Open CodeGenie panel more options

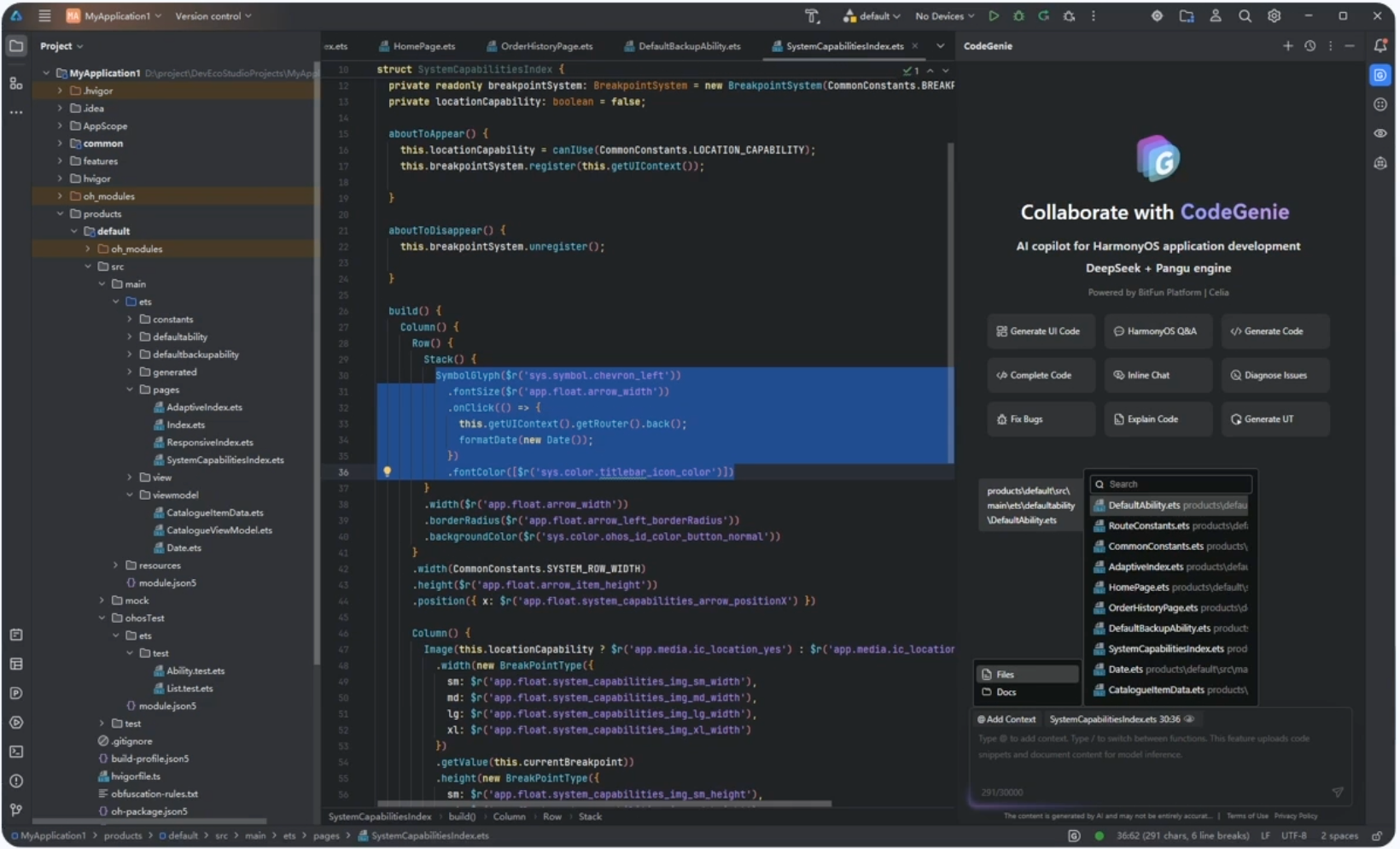1331,46
